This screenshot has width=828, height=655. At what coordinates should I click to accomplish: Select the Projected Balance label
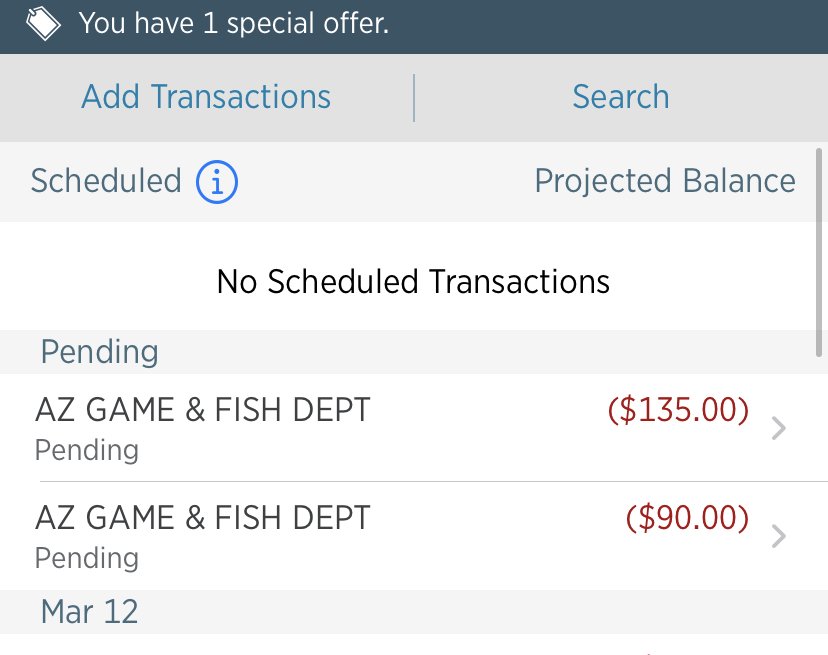[x=665, y=181]
